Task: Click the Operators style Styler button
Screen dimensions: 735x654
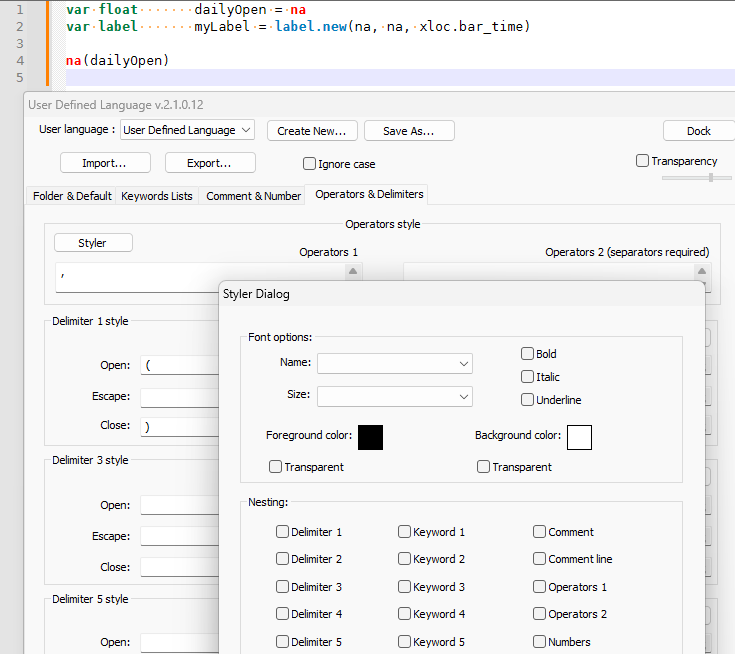Action: tap(93, 243)
